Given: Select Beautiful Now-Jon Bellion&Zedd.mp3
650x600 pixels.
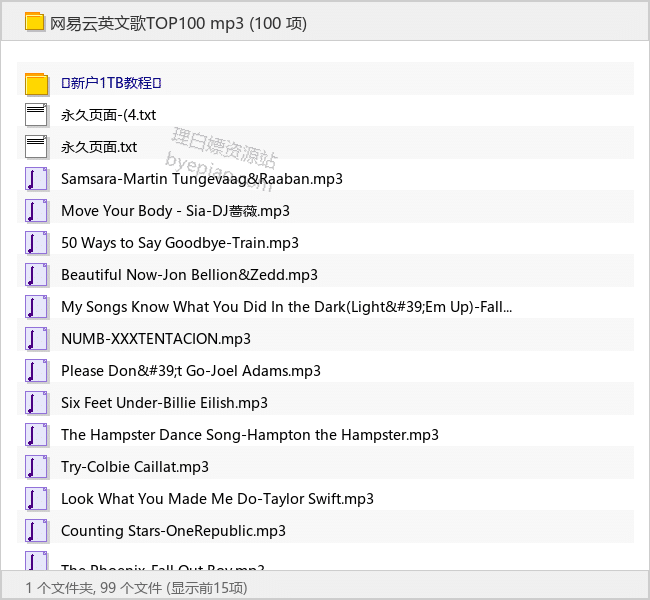Looking at the screenshot, I should pyautogui.click(x=189, y=274).
